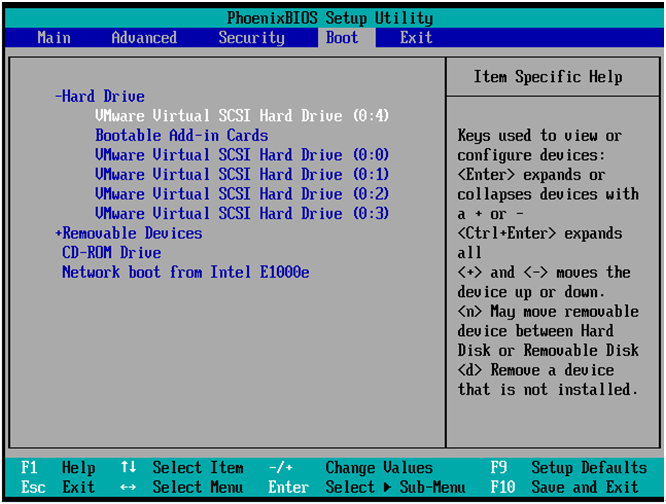Click the -/+ Change Values hint
Screen dimensions: 666x504
pyautogui.click(x=351, y=467)
